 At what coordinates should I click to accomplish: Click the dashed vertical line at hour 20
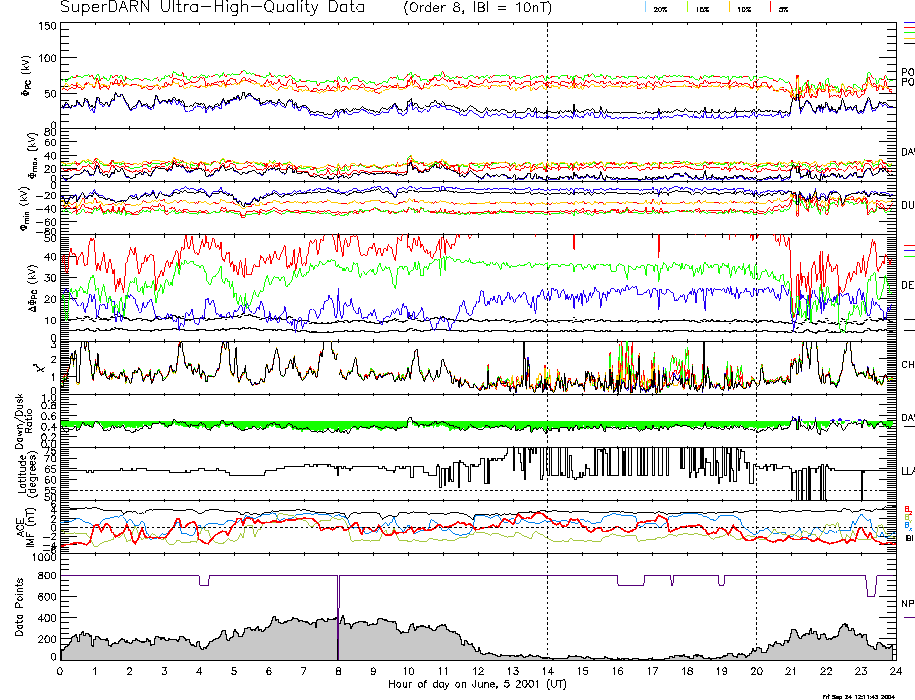click(756, 300)
